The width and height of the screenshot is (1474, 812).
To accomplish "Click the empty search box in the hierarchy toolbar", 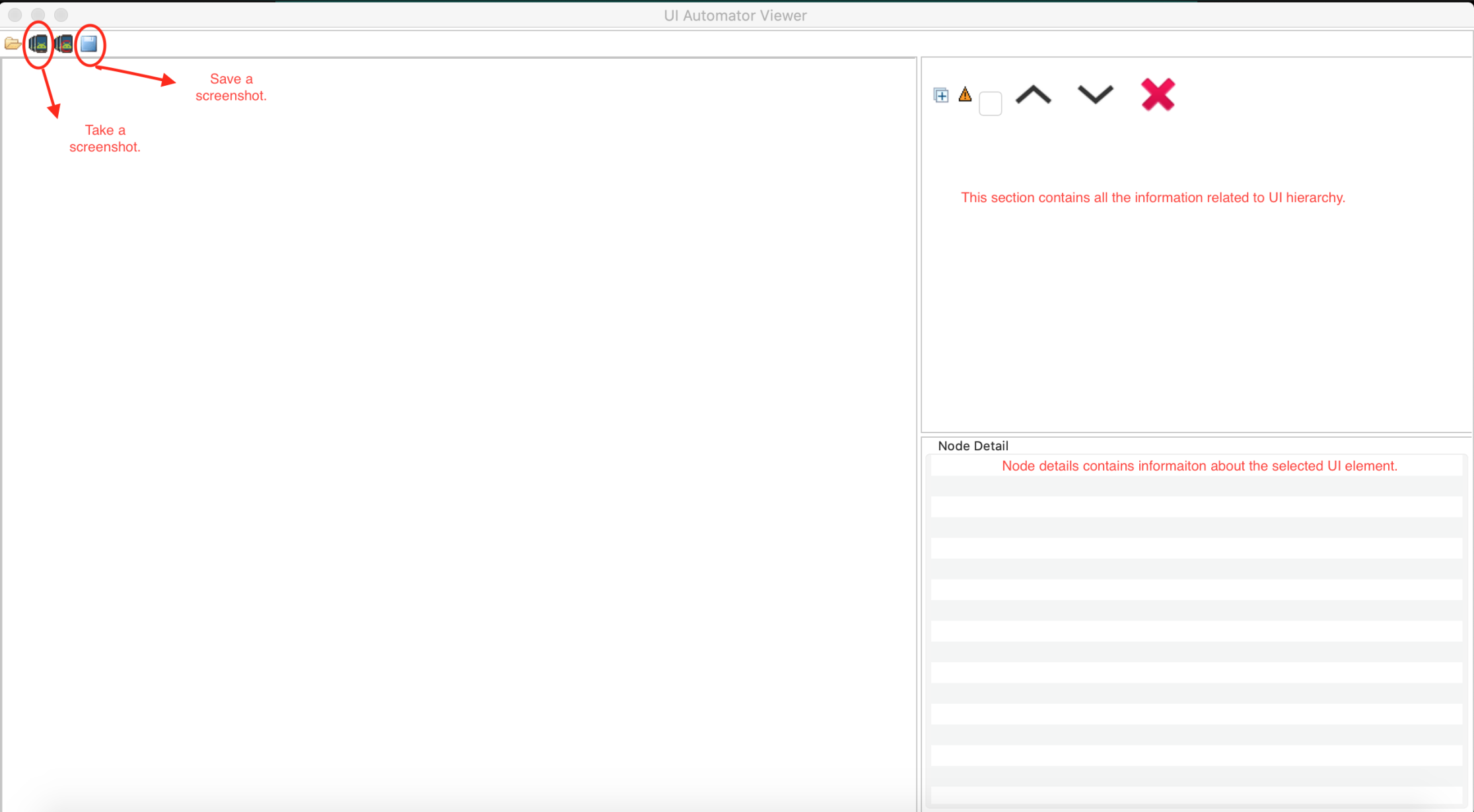I will [x=990, y=104].
